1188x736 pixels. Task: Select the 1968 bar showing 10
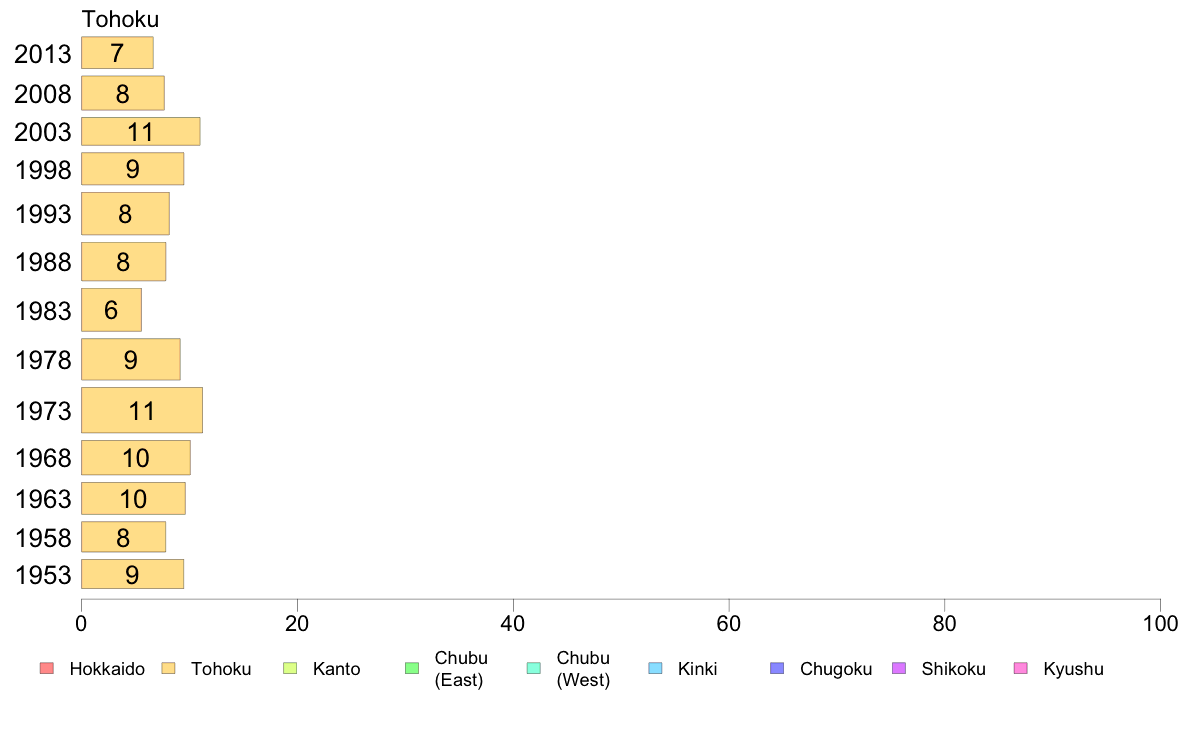click(136, 458)
